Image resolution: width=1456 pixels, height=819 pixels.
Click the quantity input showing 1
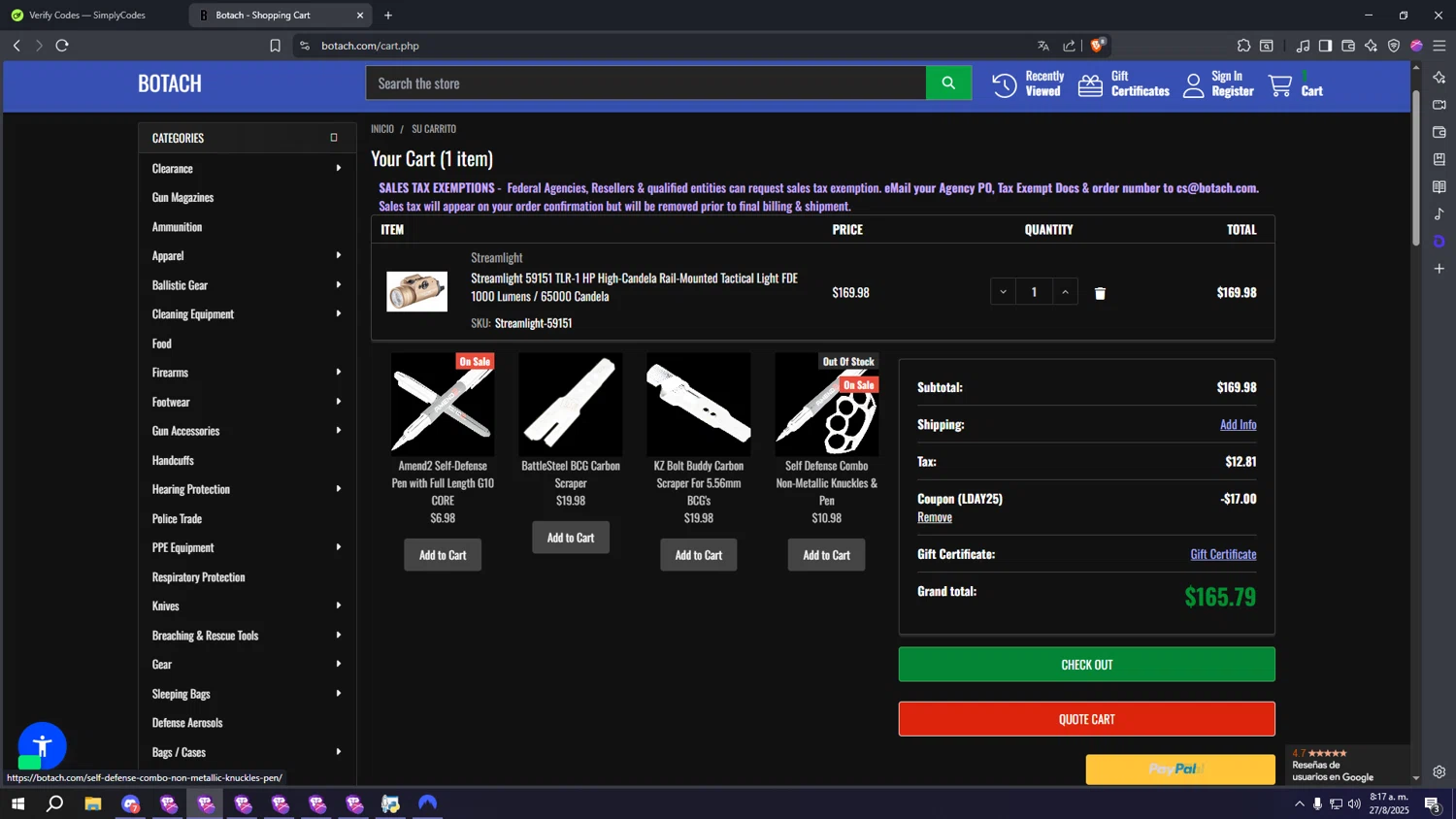tap(1034, 292)
